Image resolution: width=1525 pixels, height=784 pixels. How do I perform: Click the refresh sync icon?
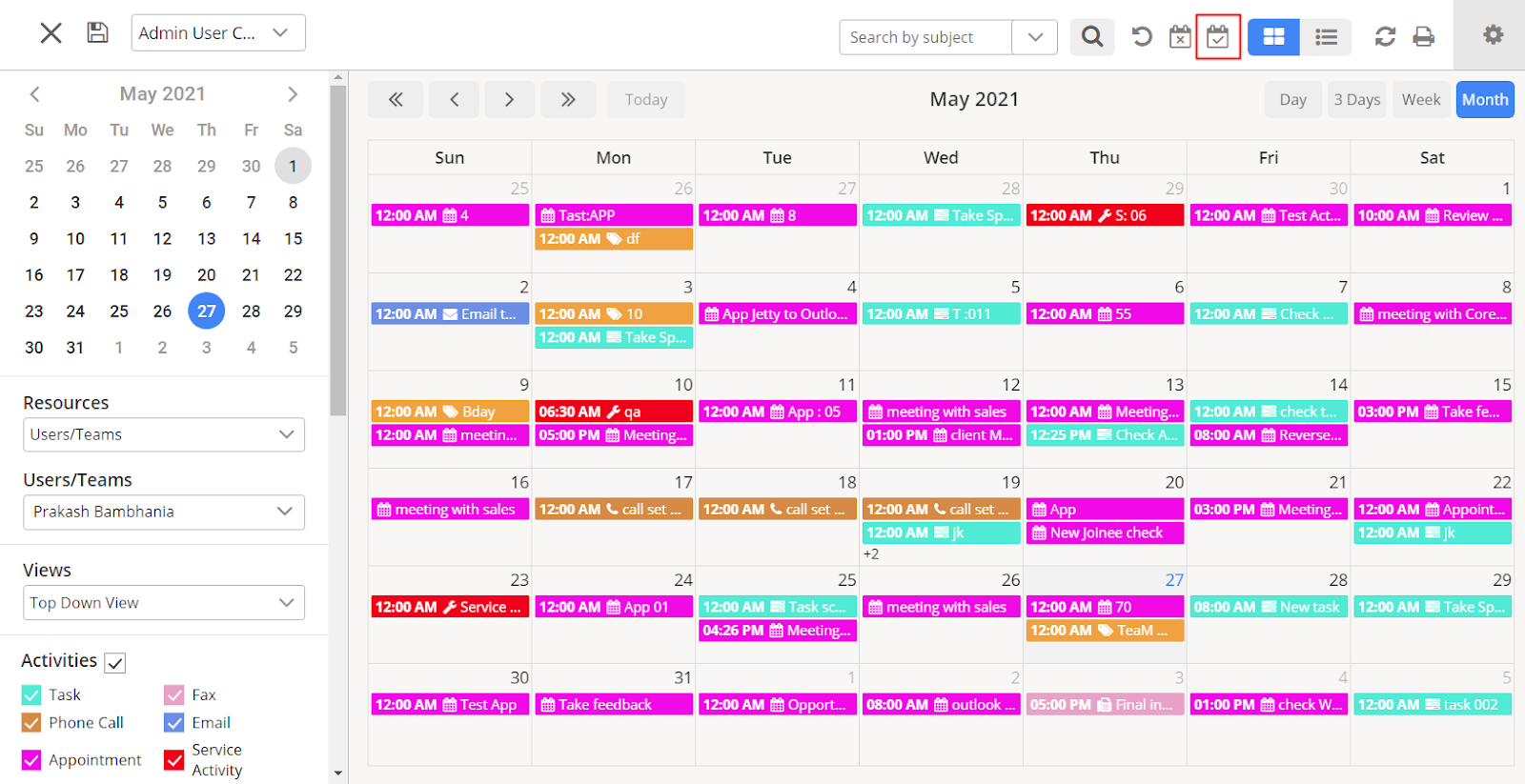click(1385, 37)
